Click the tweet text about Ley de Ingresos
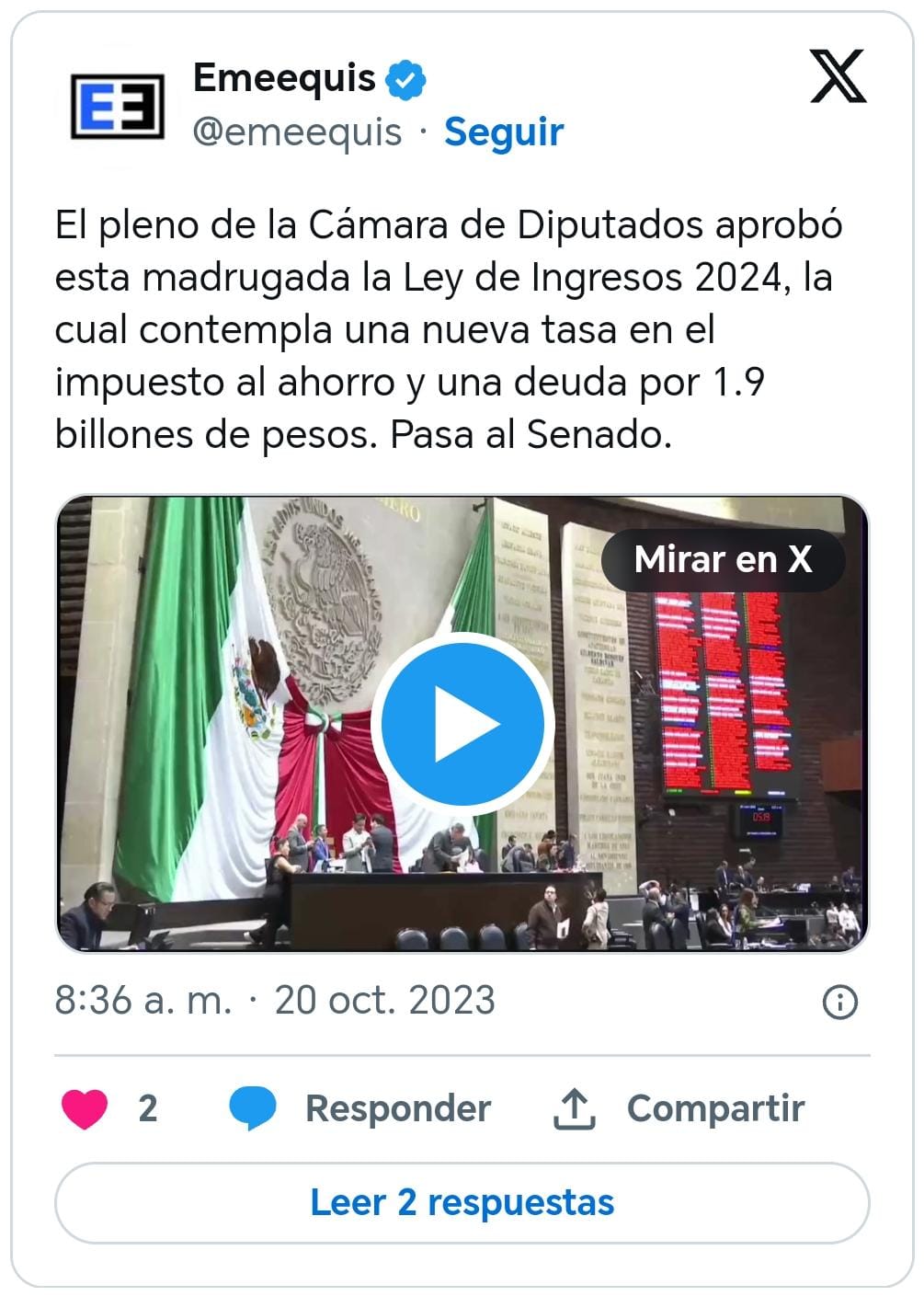924x1296 pixels. [x=449, y=329]
